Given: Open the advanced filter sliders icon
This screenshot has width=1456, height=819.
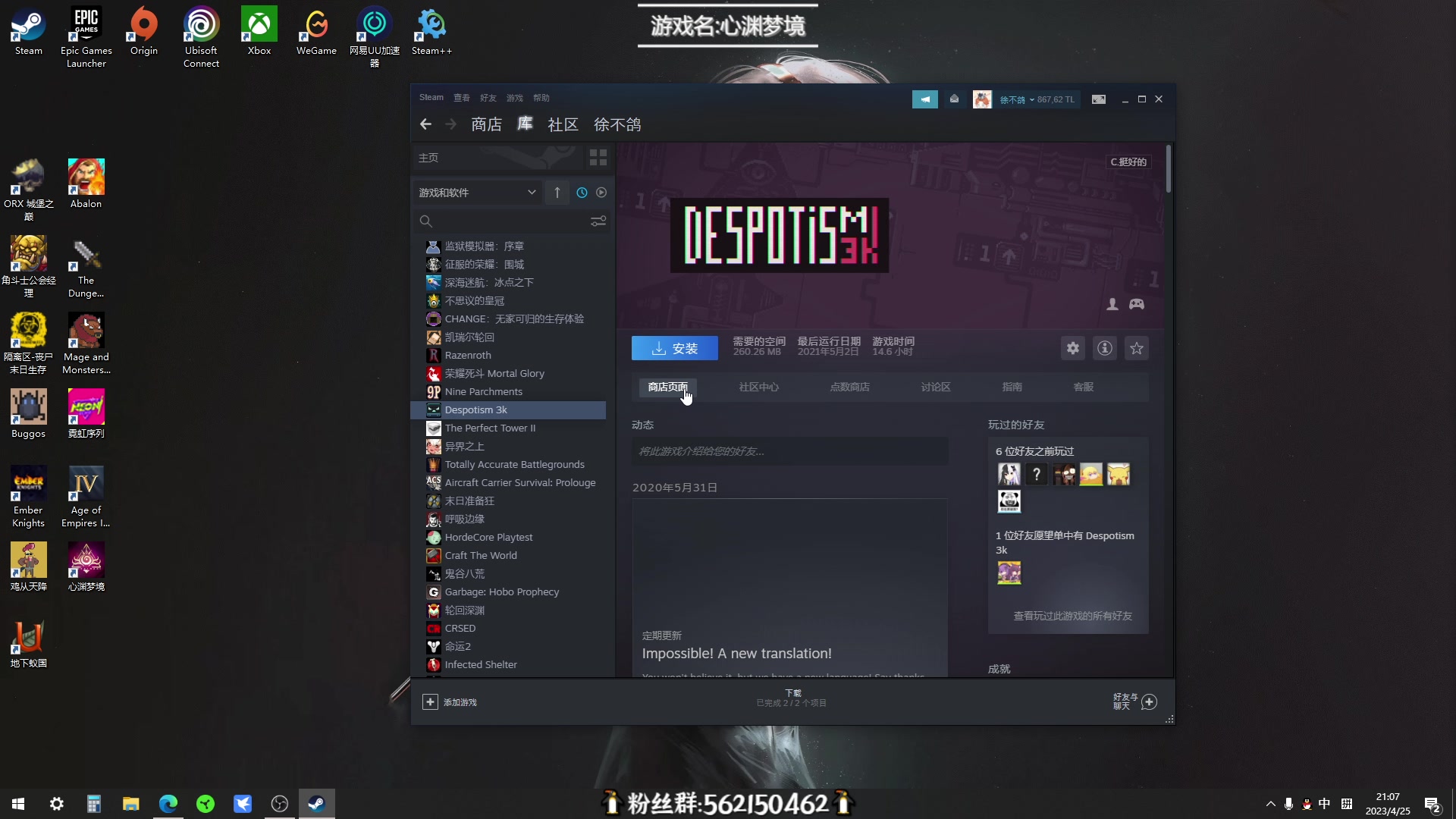Looking at the screenshot, I should point(598,221).
